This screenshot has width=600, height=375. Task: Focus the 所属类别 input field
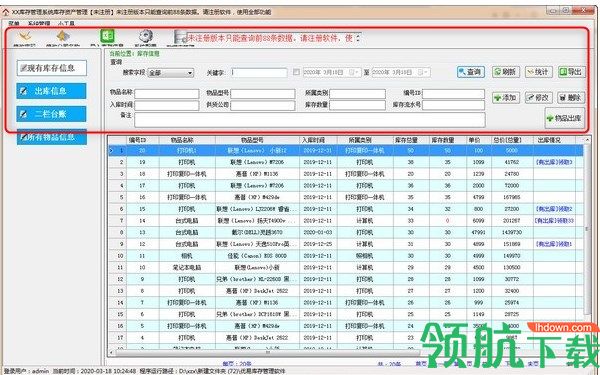tap(357, 94)
